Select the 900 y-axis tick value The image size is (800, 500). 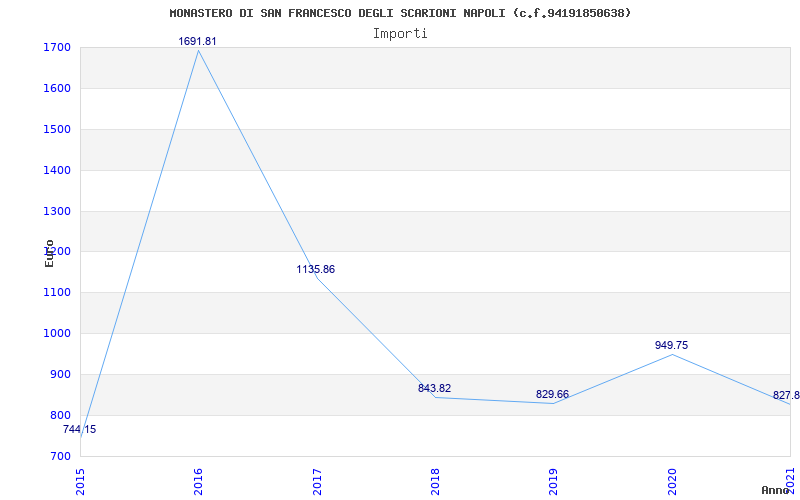click(x=60, y=374)
